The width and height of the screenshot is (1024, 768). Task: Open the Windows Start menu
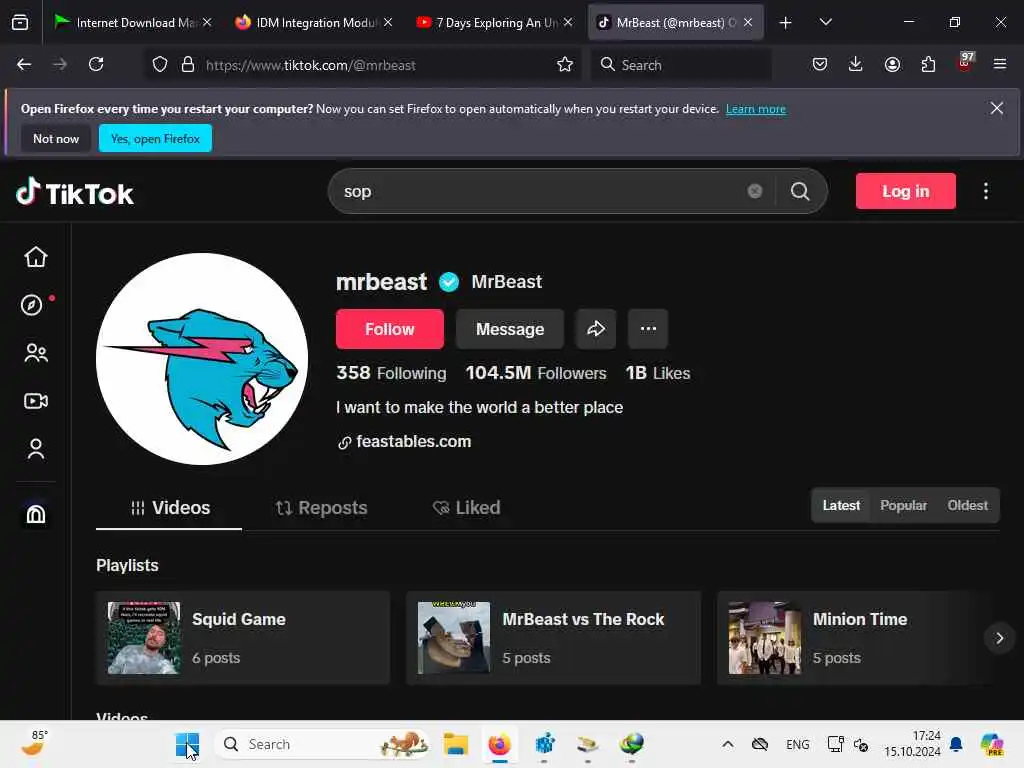(187, 744)
